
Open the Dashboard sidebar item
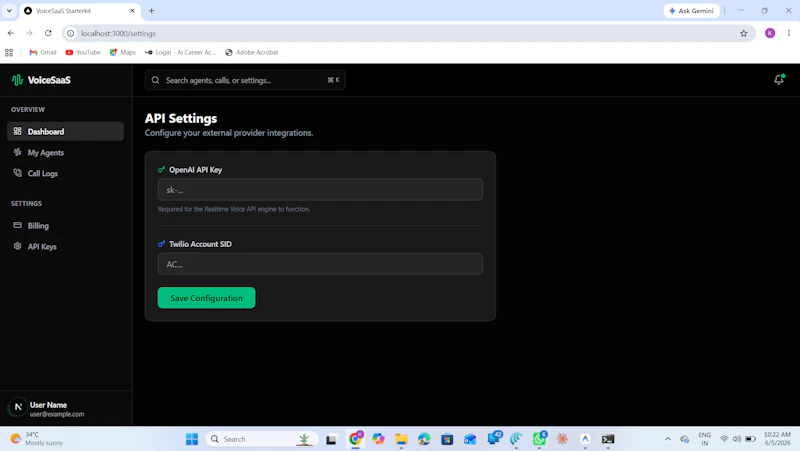pos(65,132)
